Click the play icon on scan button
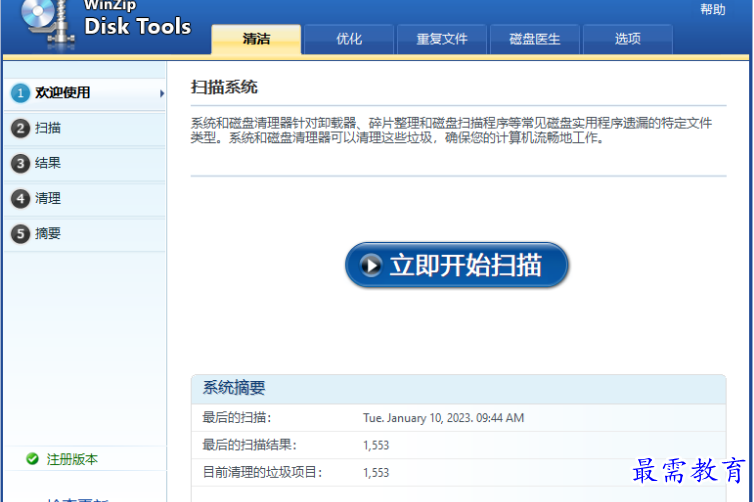 coord(371,265)
